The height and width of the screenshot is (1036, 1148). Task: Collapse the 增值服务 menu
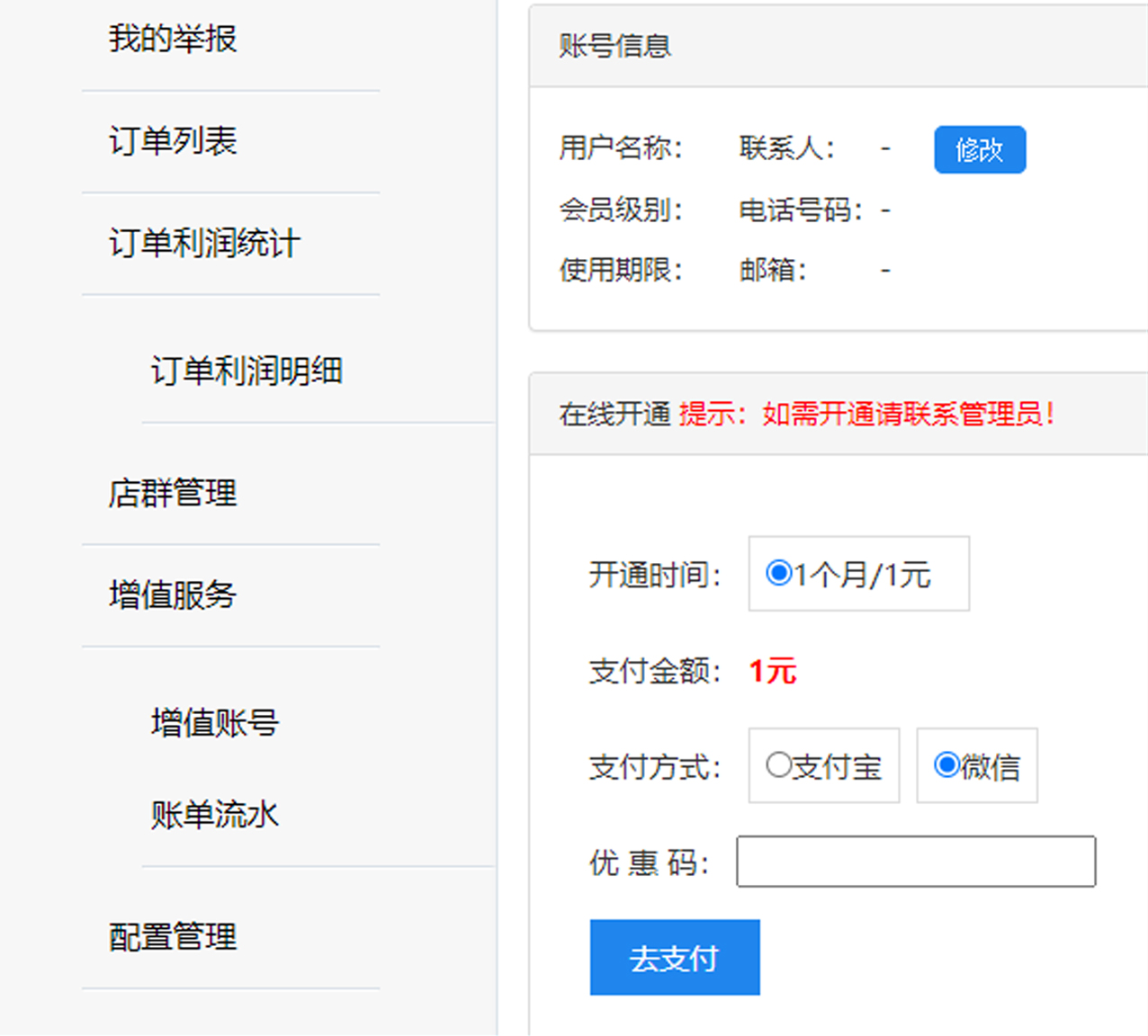point(173,594)
